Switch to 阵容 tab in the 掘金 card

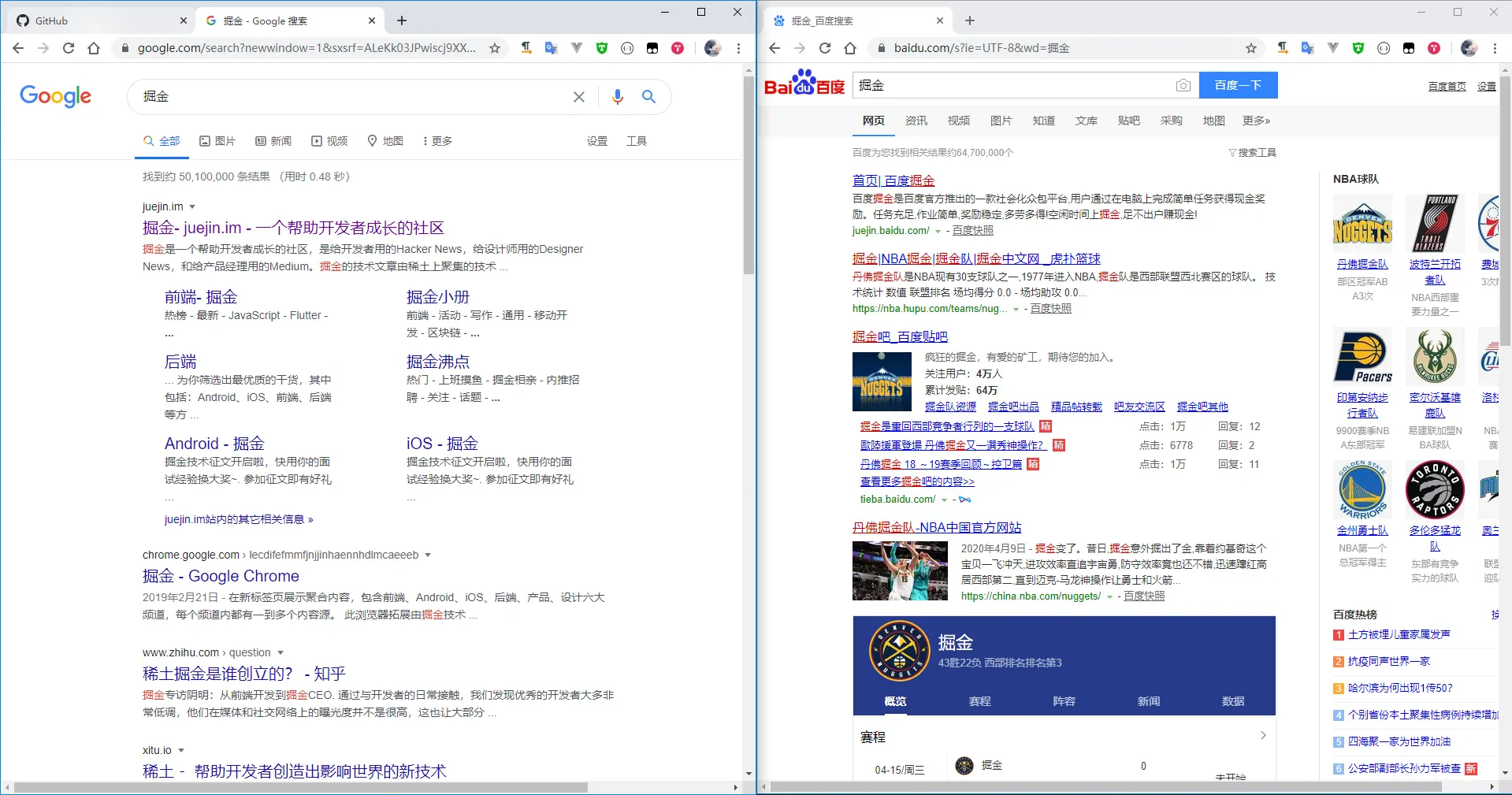pyautogui.click(x=1064, y=701)
